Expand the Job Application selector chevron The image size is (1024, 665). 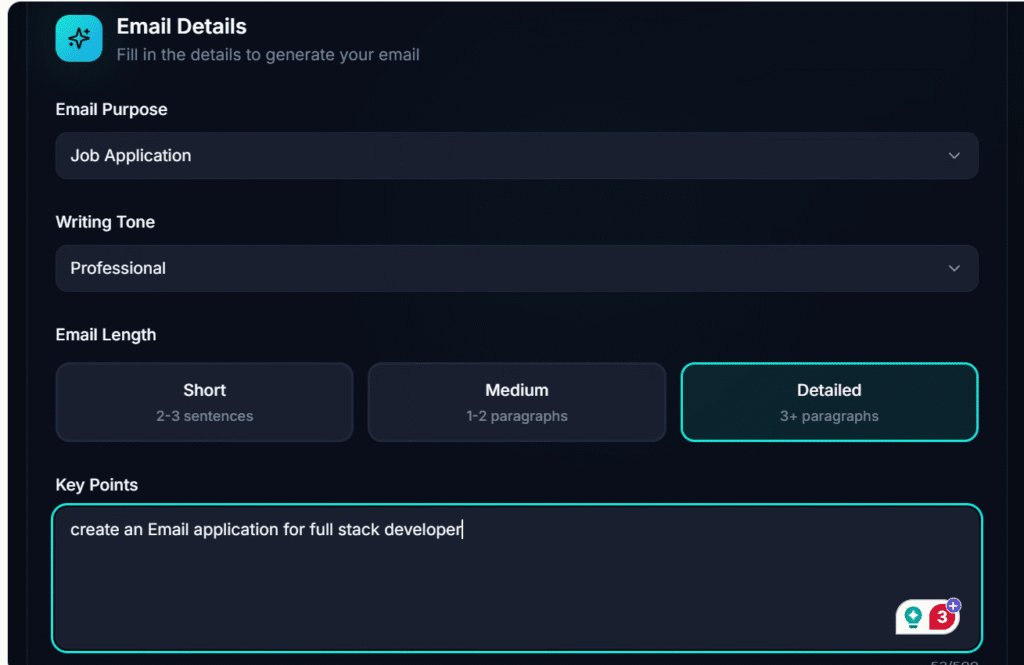click(x=953, y=156)
